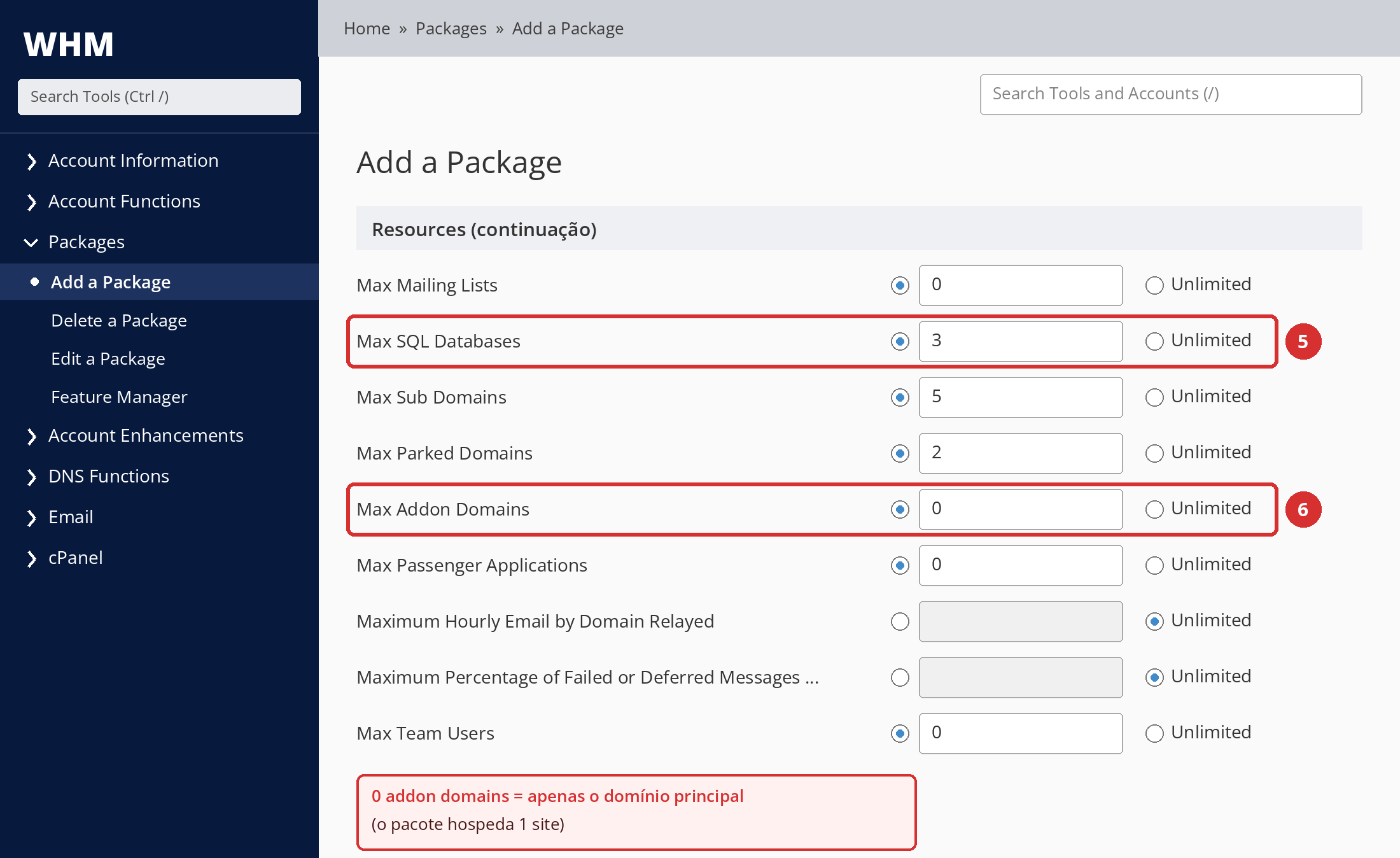The image size is (1400, 858).
Task: Expand DNS Functions chevron
Action: click(x=31, y=477)
